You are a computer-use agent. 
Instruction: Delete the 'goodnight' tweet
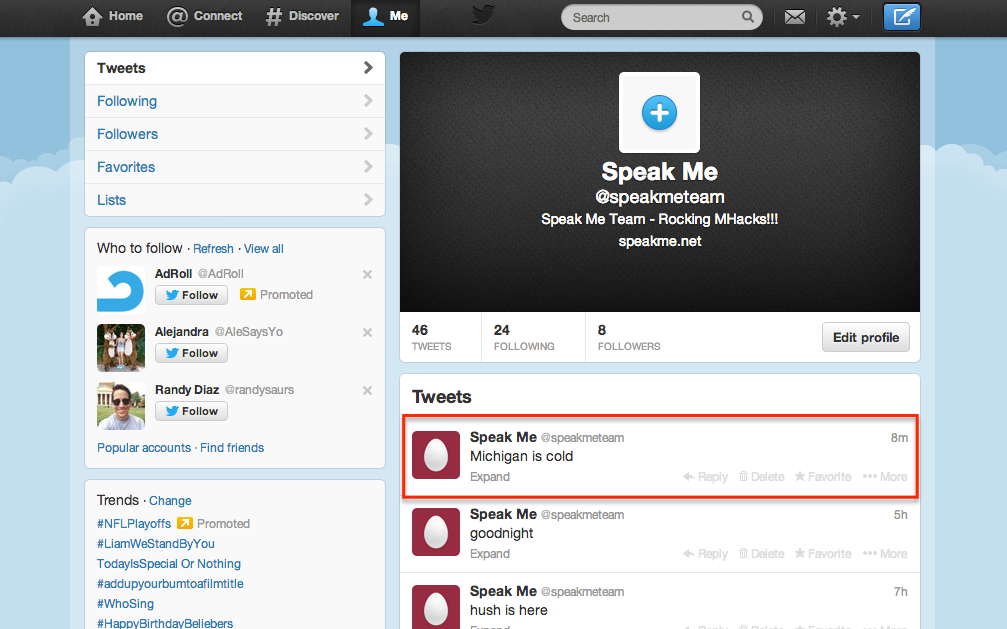762,554
